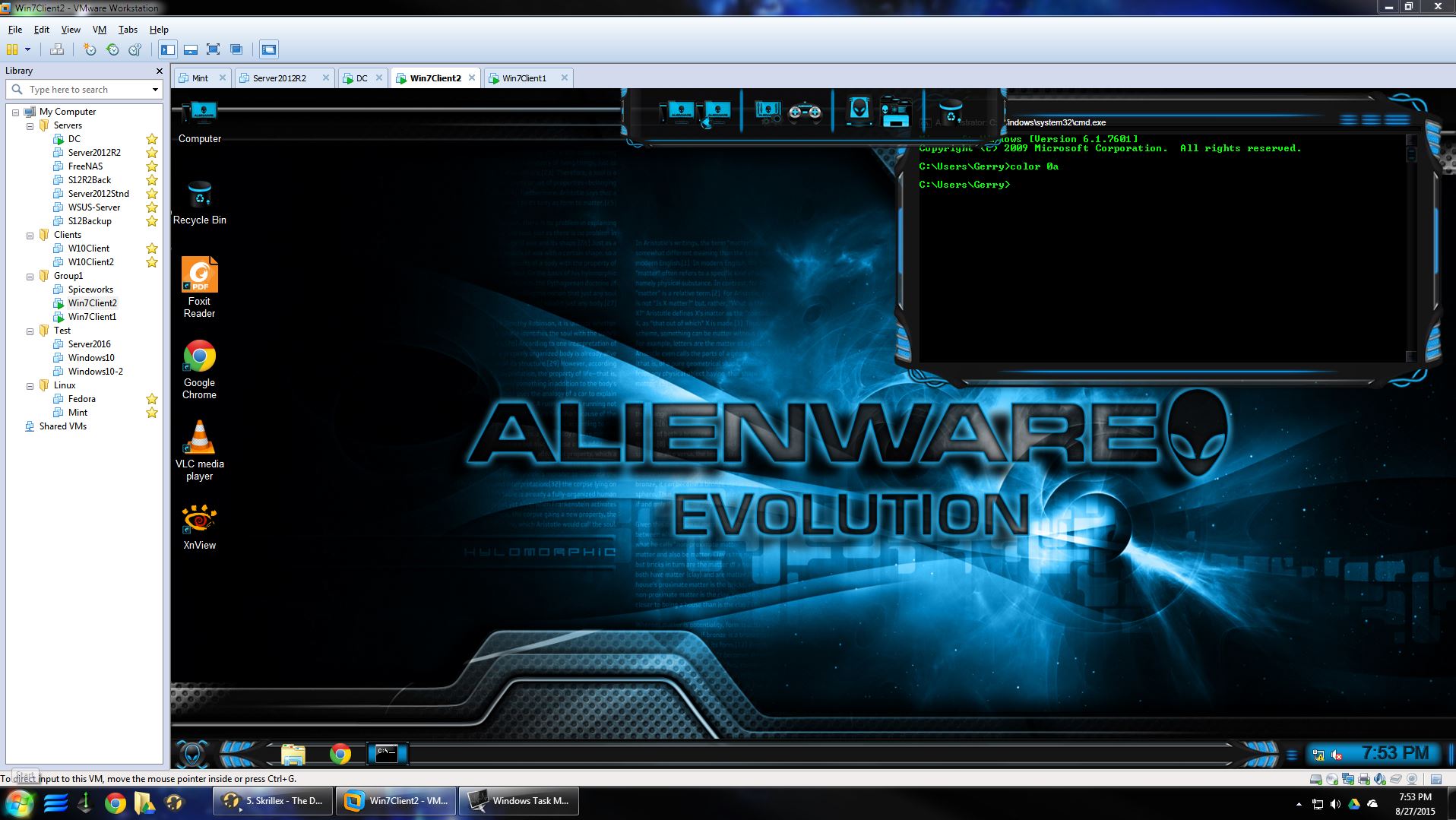Click the network adapter status icon
Viewport: 1456px width, 820px height.
coord(1348,779)
